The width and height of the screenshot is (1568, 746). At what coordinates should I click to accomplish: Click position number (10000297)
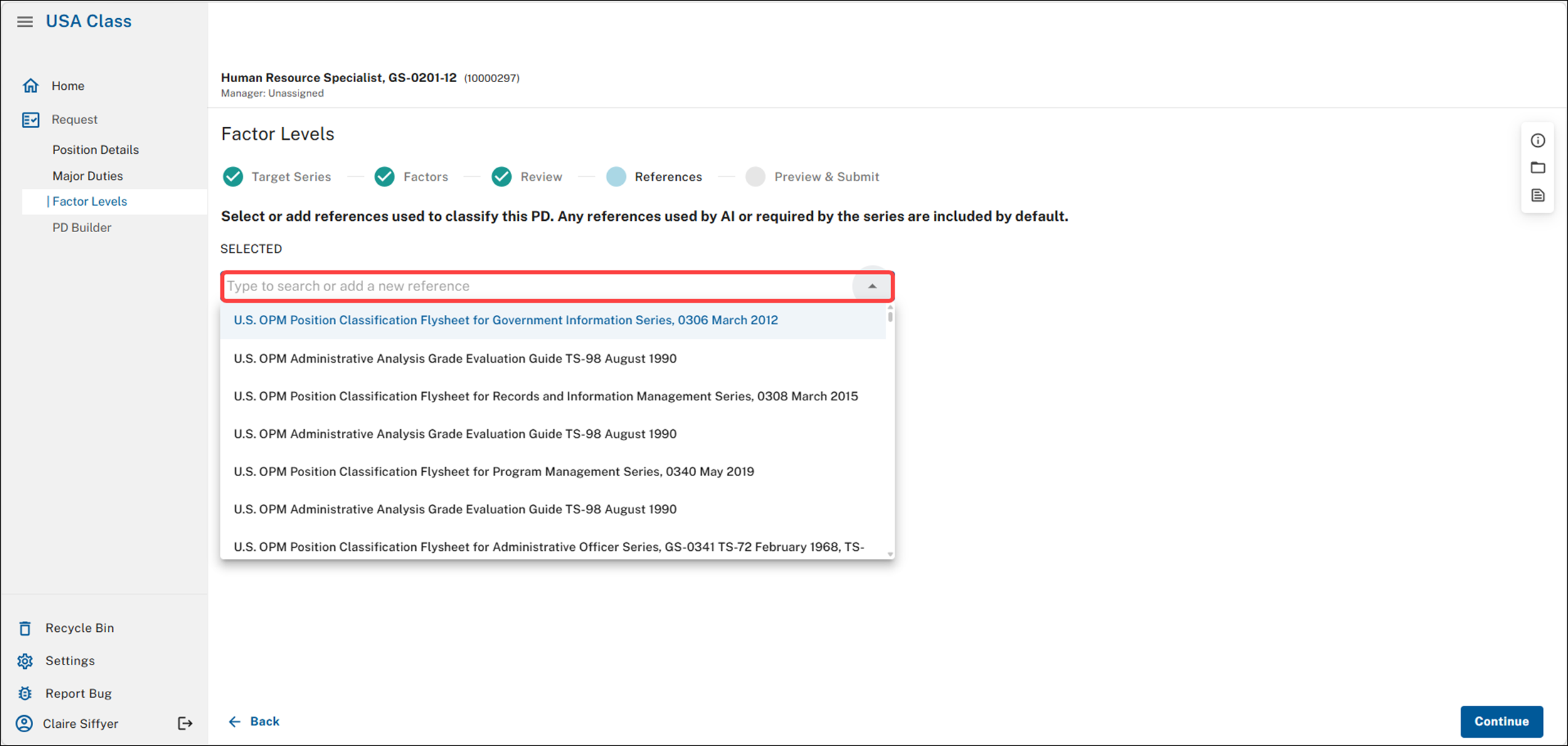[492, 78]
